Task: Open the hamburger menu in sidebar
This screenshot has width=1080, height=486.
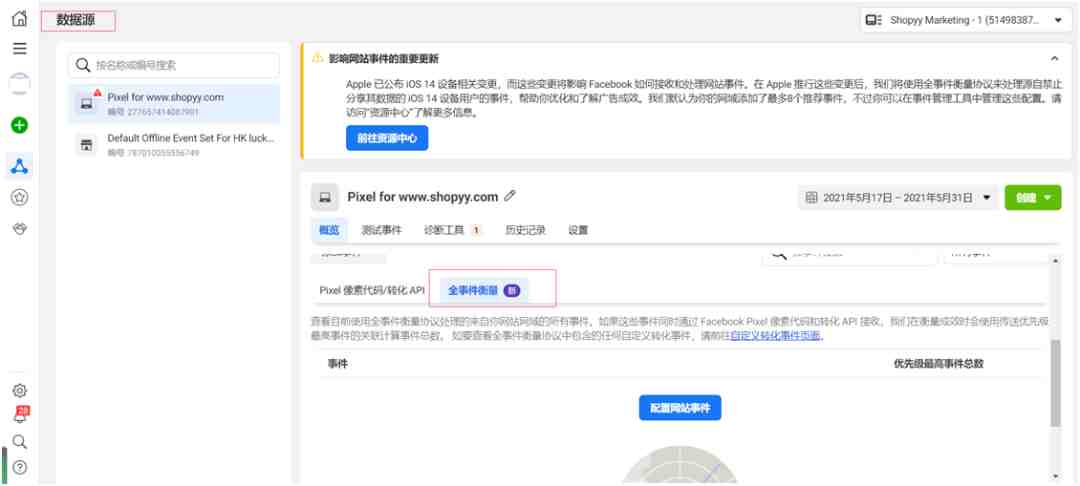Action: [20, 48]
